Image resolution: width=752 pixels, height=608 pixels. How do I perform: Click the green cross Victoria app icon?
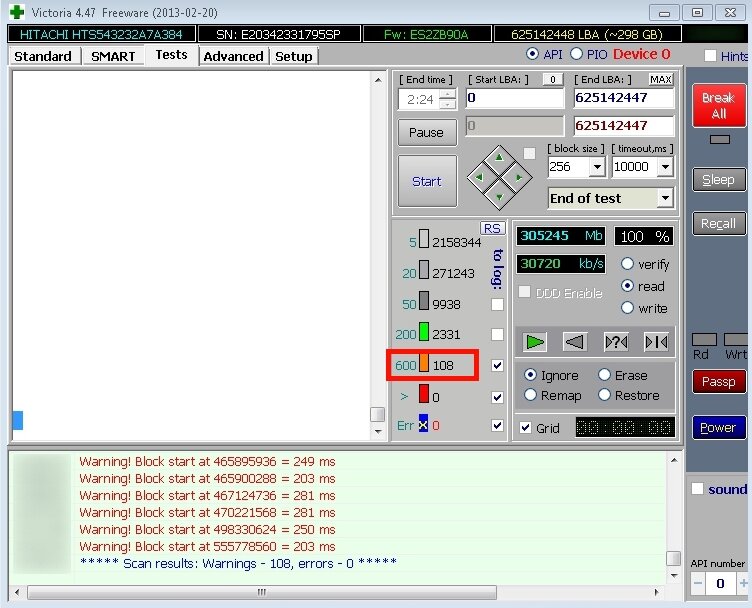tap(17, 12)
